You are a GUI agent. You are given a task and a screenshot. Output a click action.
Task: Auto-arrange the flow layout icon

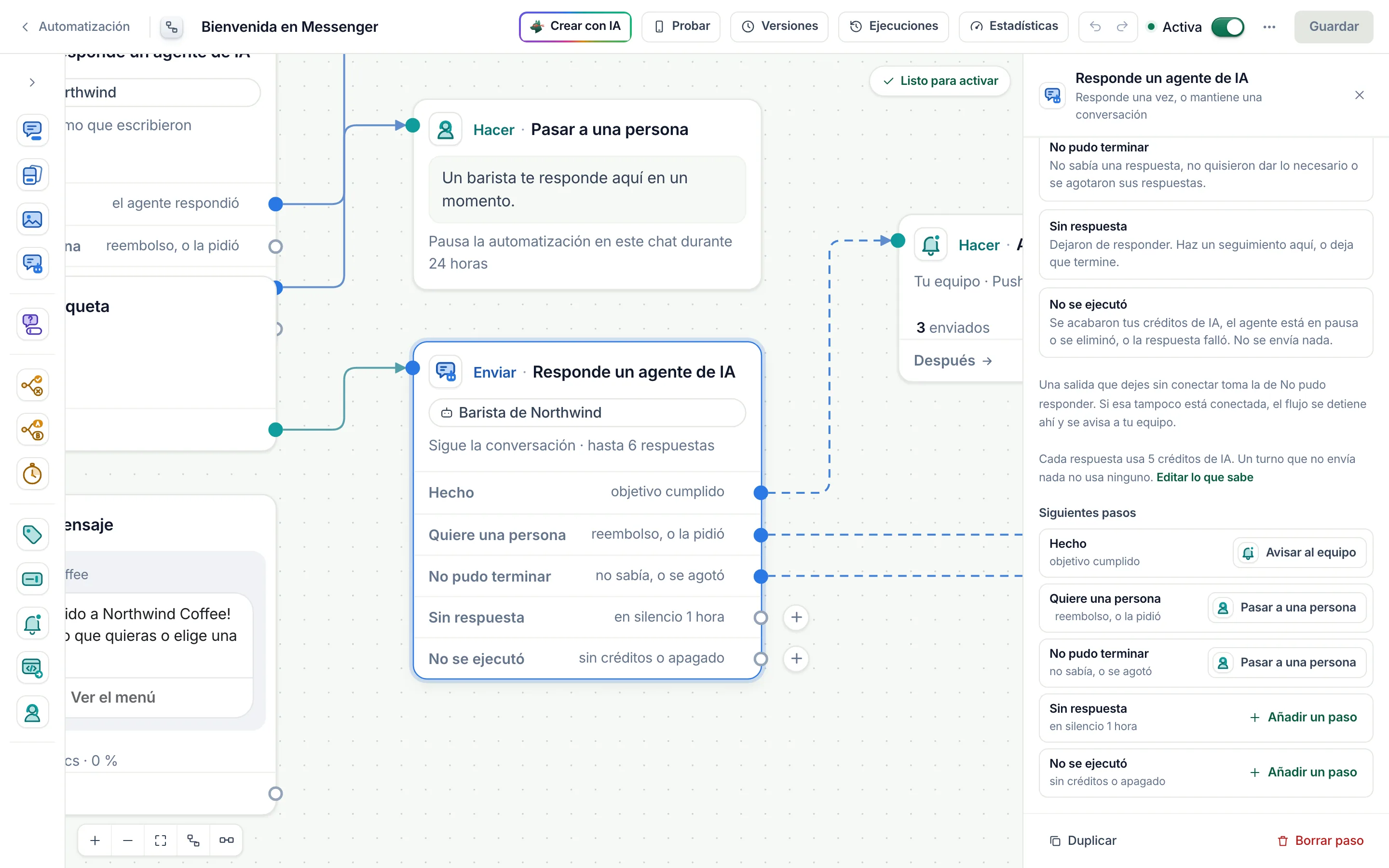click(x=193, y=840)
